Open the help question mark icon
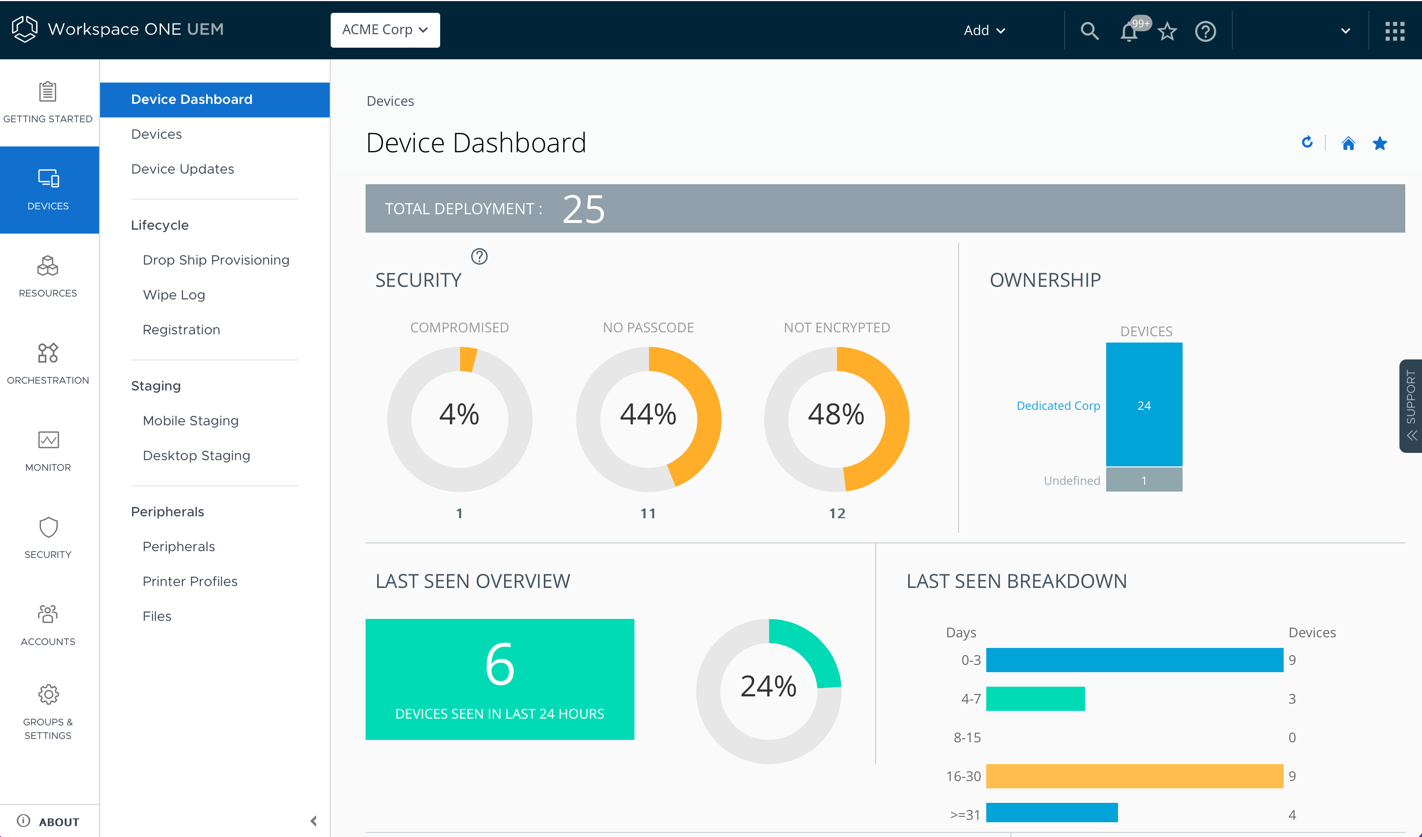Viewport: 1422px width, 837px height. tap(1206, 31)
